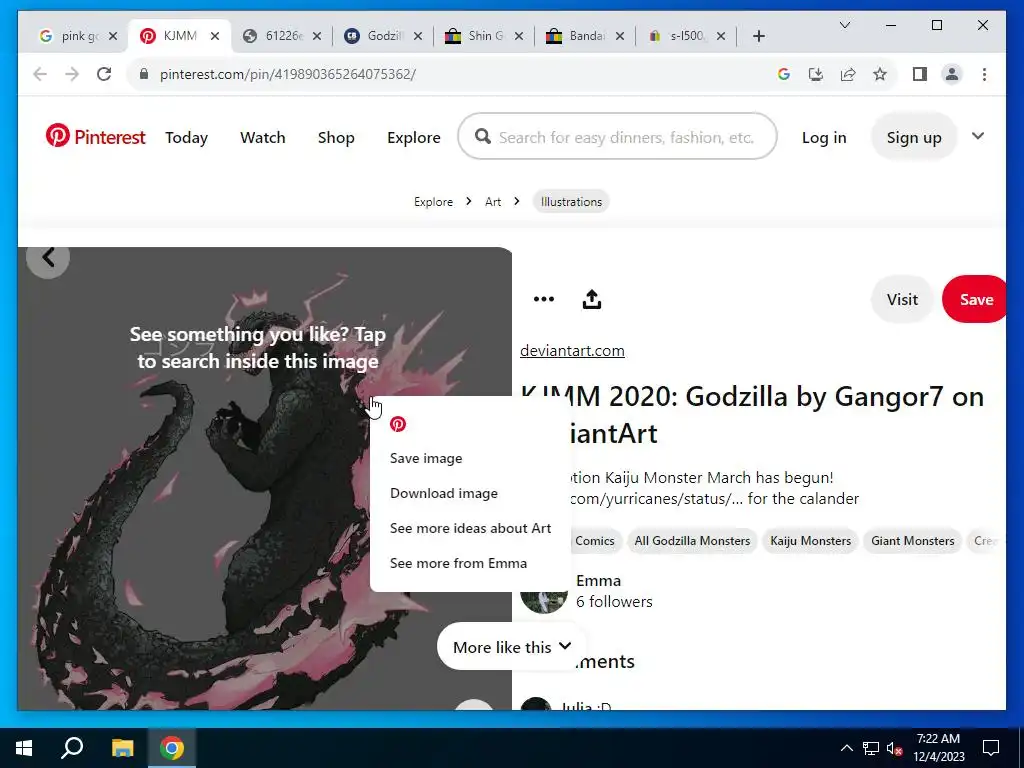Click the taskbar clock and date
The width and height of the screenshot is (1024, 768).
click(x=938, y=748)
